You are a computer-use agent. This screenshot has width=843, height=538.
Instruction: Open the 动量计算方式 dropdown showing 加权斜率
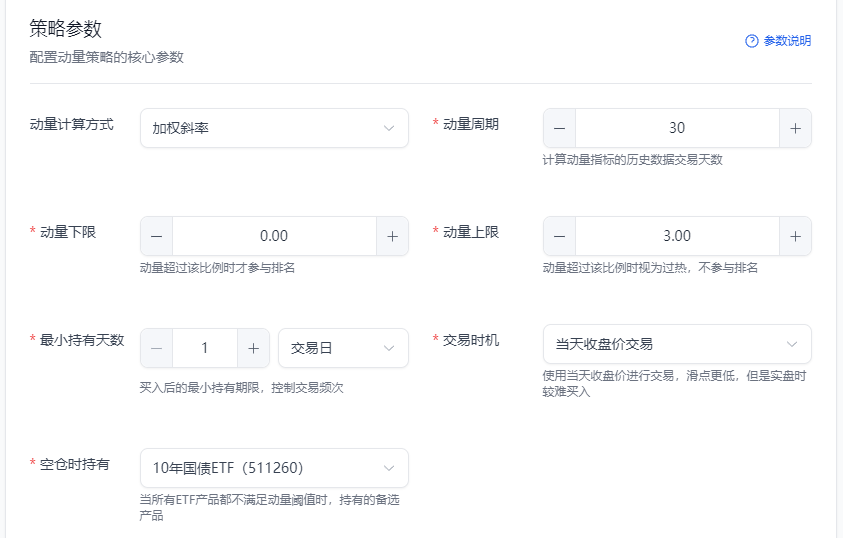coord(273,128)
